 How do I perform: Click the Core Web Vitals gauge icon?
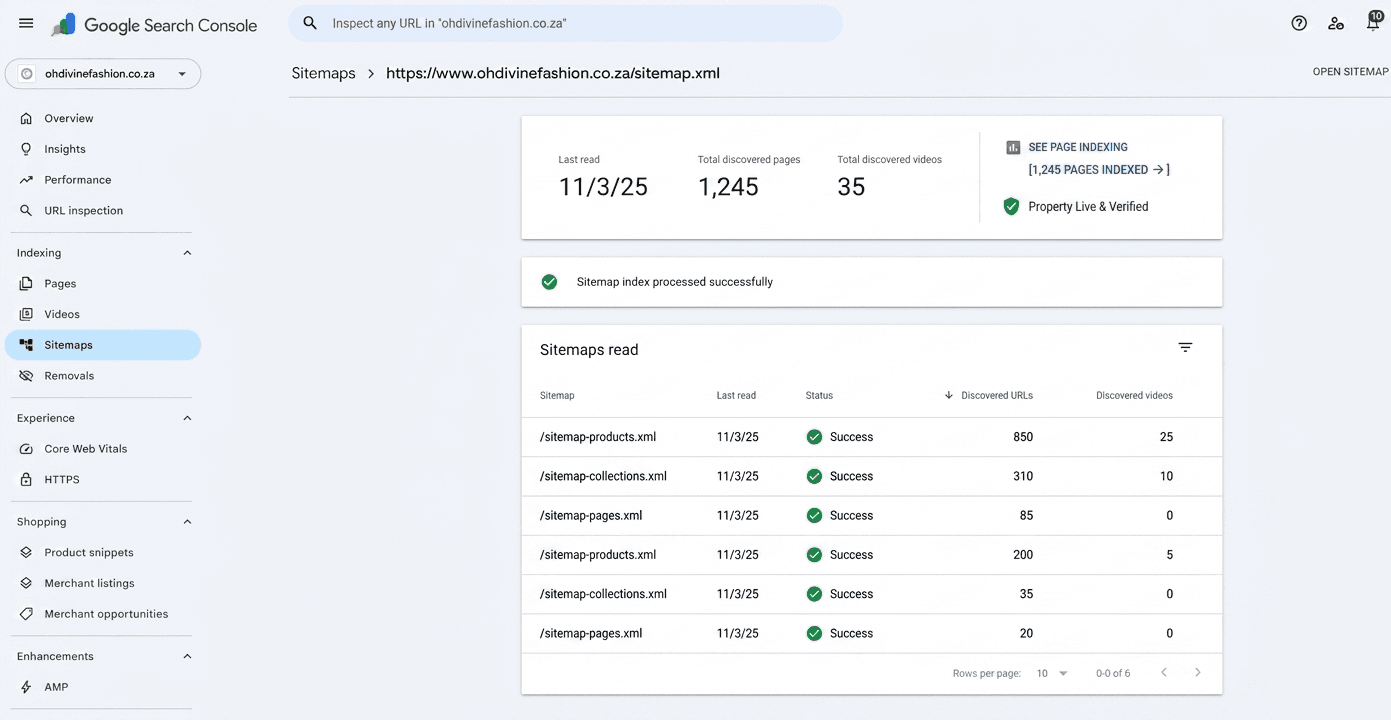26,449
